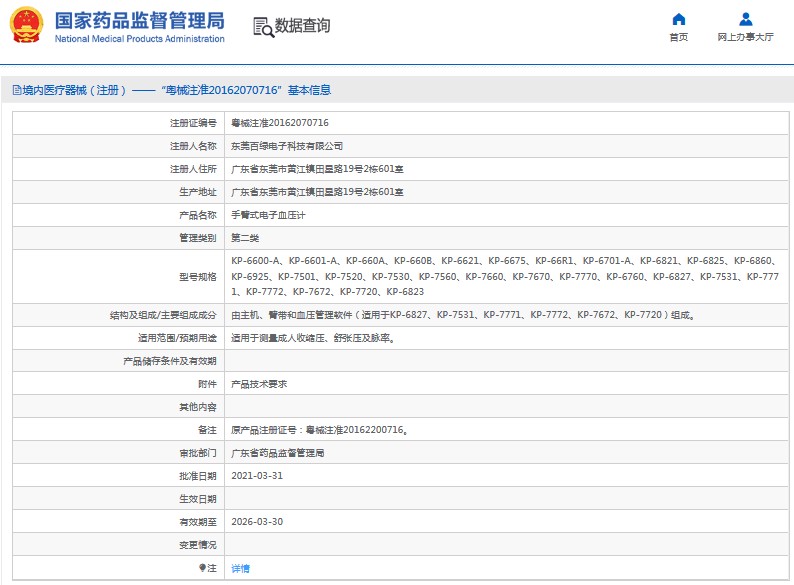Click the 管理类别 row label
The width and height of the screenshot is (794, 585).
click(197, 238)
